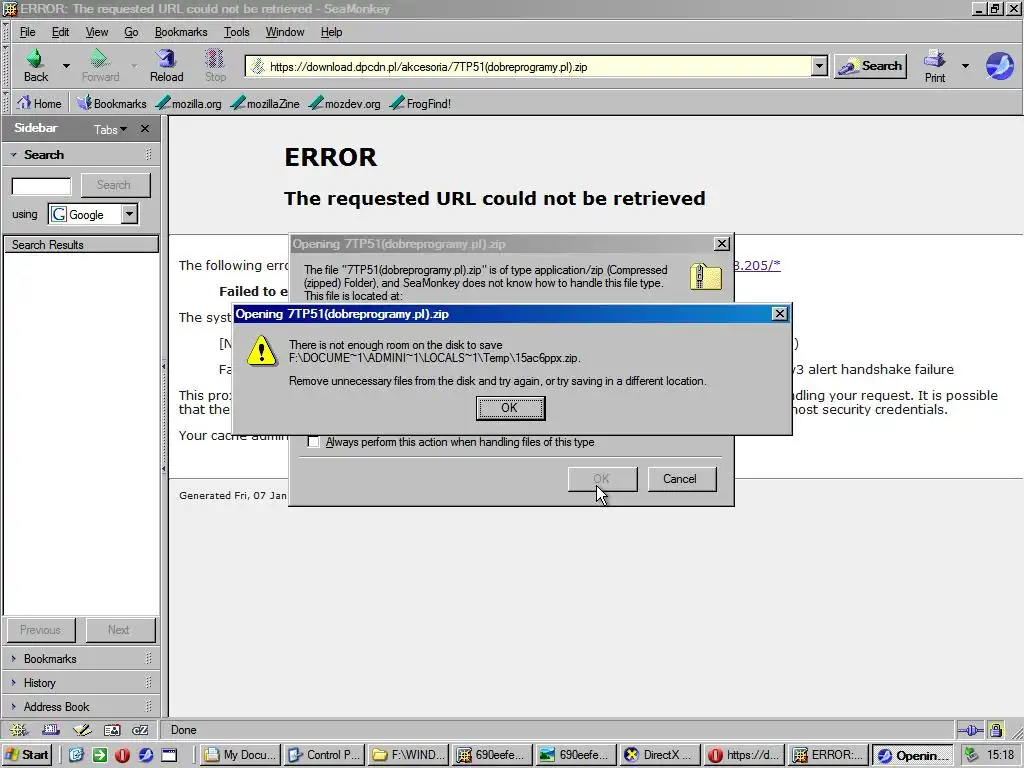The height and width of the screenshot is (768, 1024).
Task: Open the mozillaZine bookmark
Action: pyautogui.click(x=265, y=103)
